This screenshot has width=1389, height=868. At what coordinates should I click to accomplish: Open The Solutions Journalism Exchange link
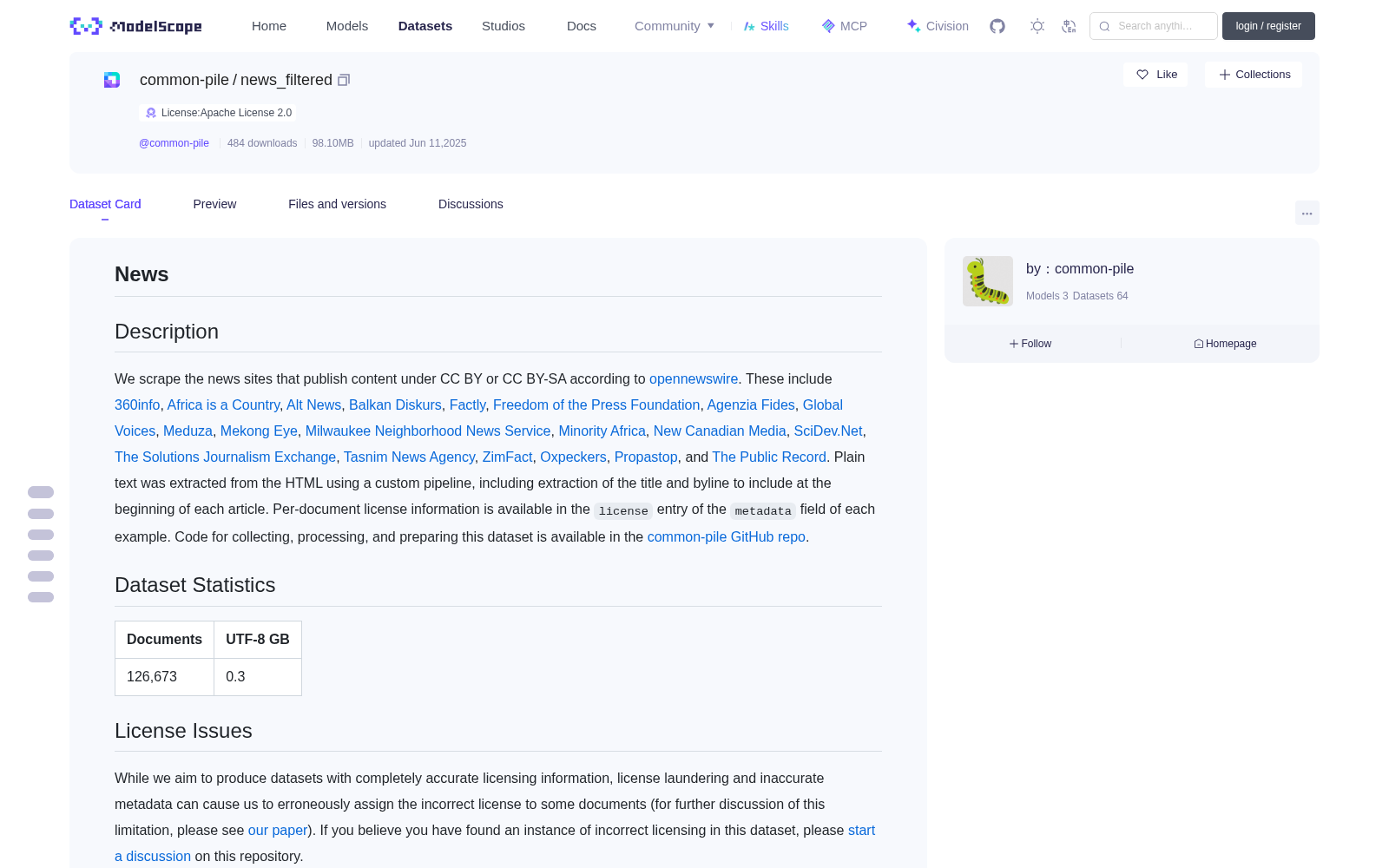tap(225, 457)
